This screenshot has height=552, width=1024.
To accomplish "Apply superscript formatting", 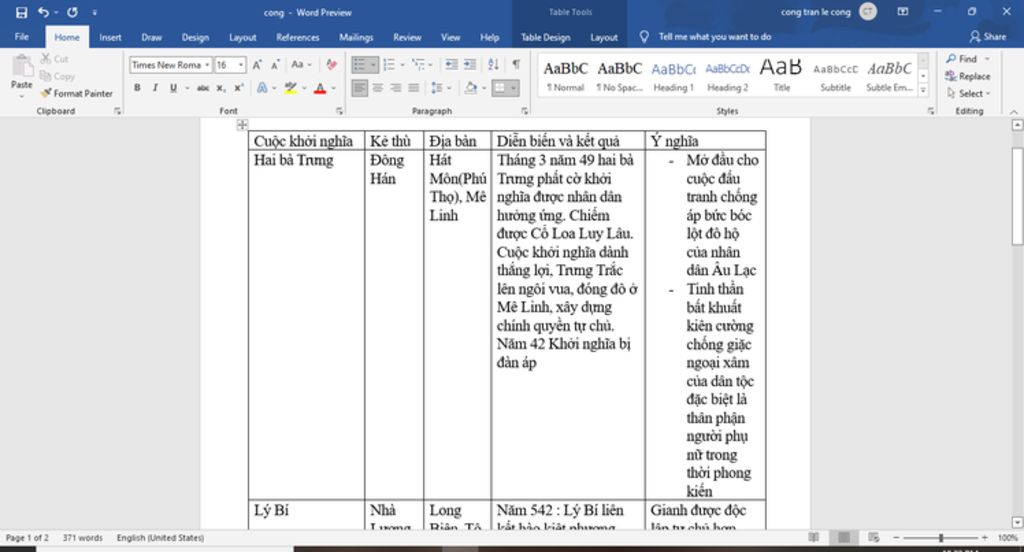I will point(238,88).
